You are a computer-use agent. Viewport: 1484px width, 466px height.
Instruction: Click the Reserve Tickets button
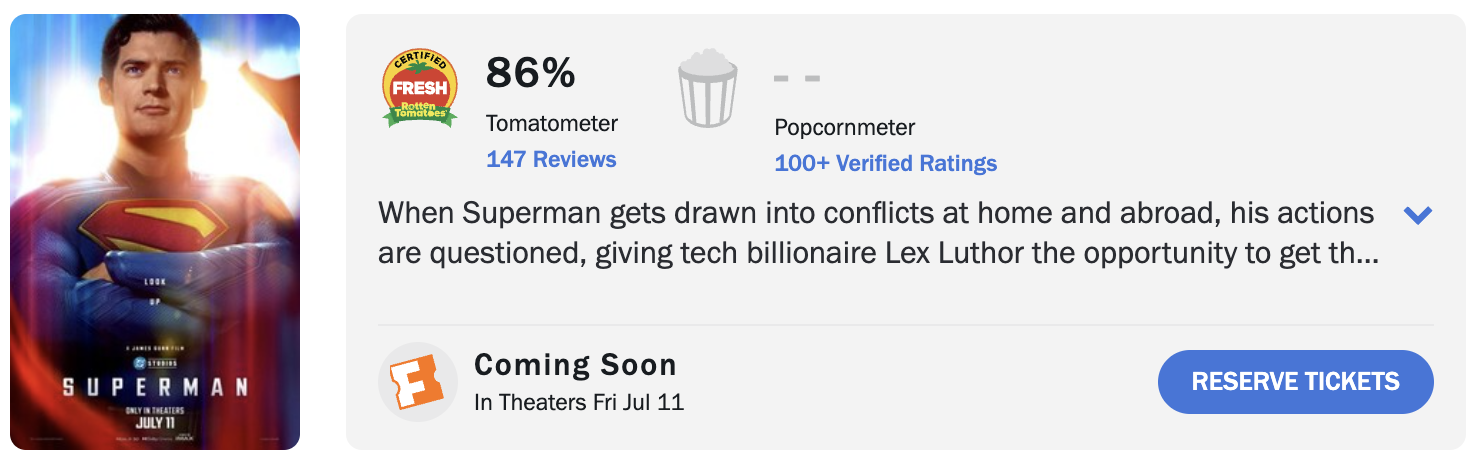coord(1296,382)
